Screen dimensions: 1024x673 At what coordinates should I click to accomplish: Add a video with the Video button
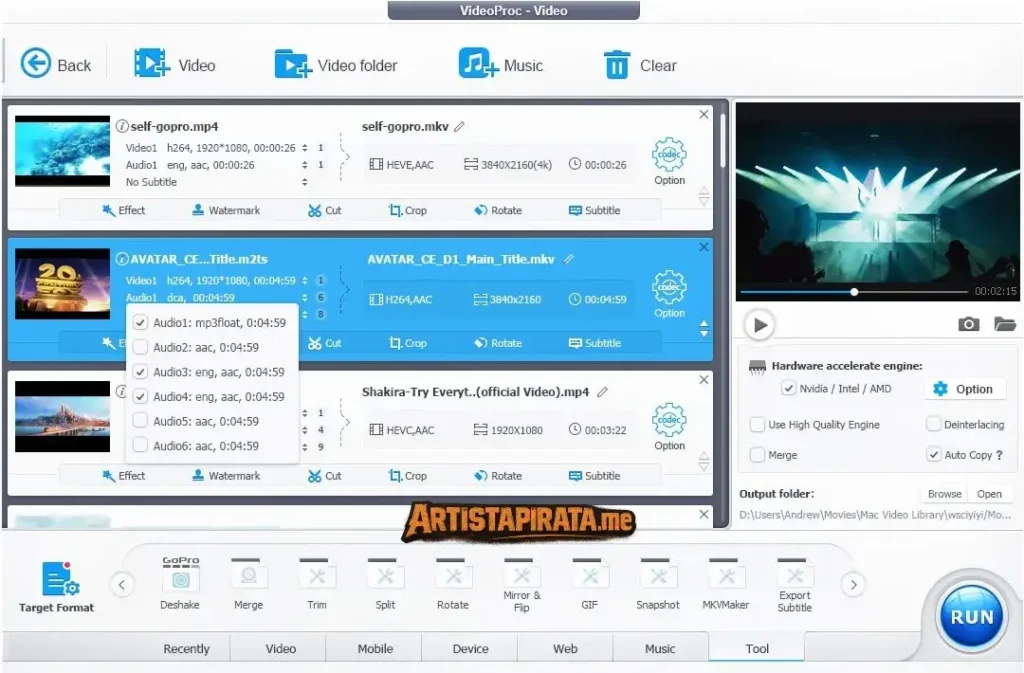176,64
